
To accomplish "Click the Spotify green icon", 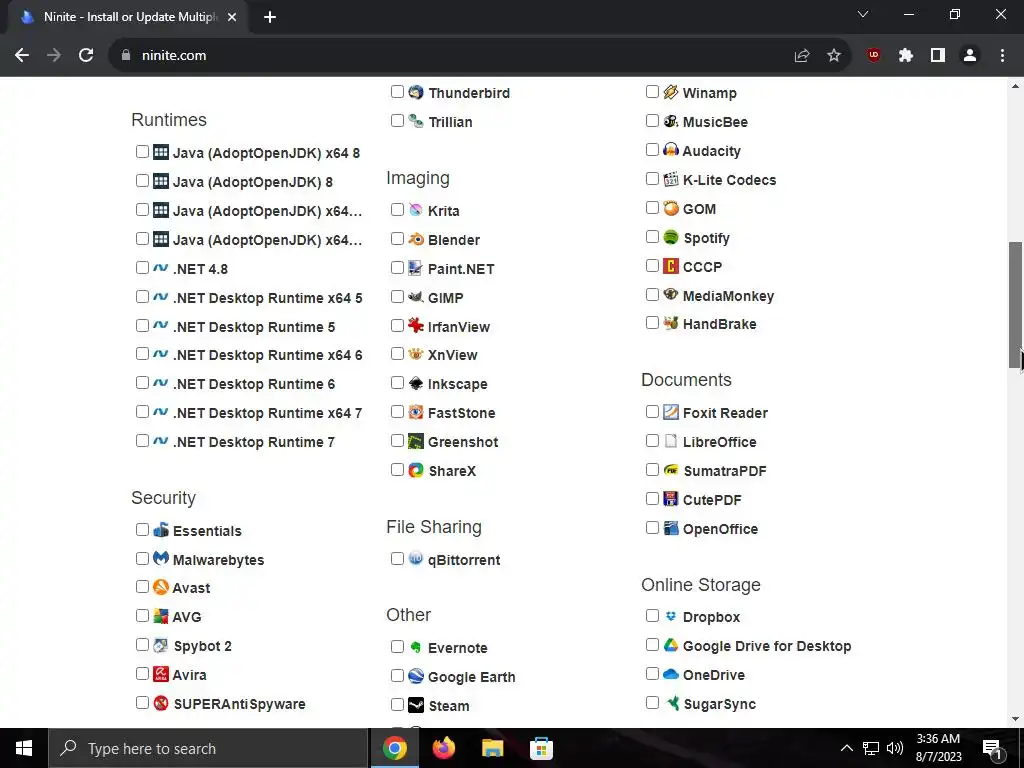I will [671, 237].
